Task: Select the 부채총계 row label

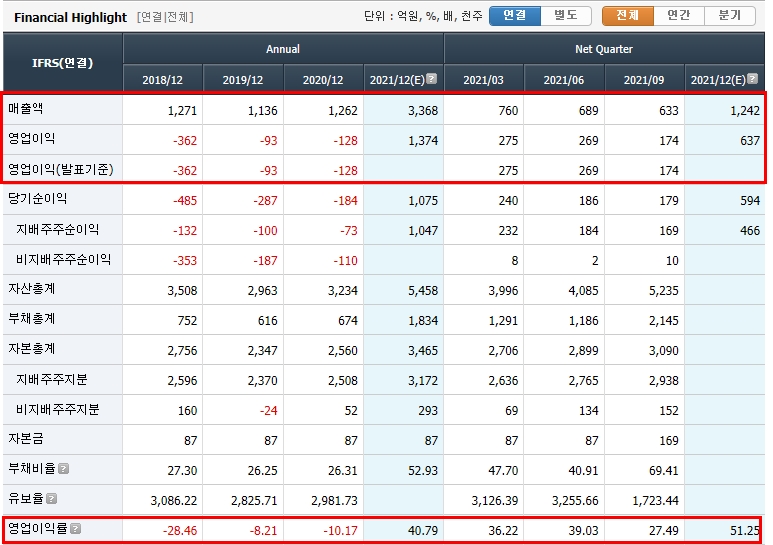Action: [x=32, y=319]
